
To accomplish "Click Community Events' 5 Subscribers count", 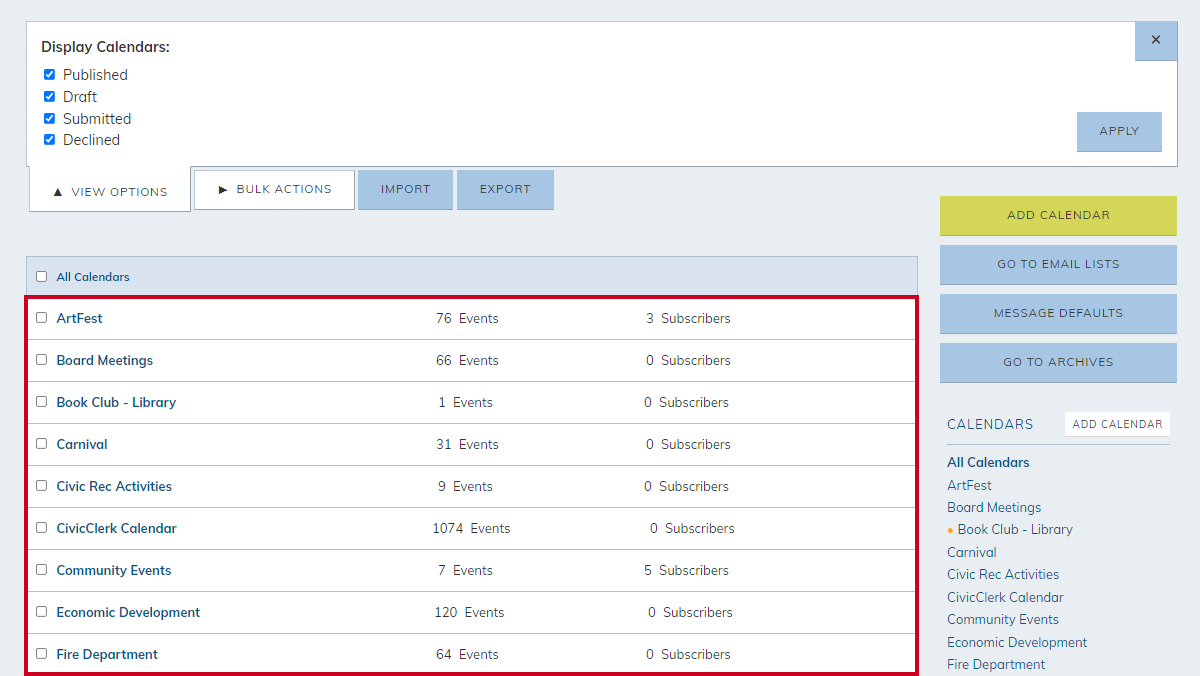I will click(x=686, y=570).
